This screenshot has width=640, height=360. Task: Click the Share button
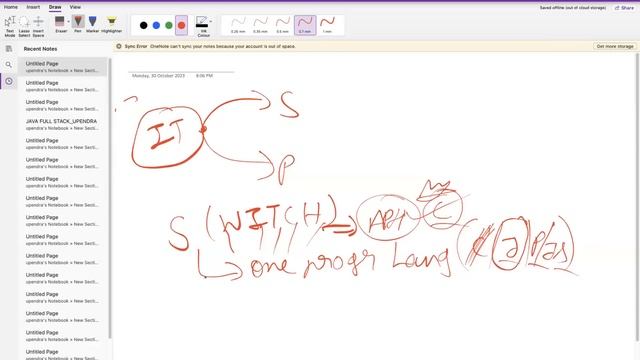click(x=624, y=8)
